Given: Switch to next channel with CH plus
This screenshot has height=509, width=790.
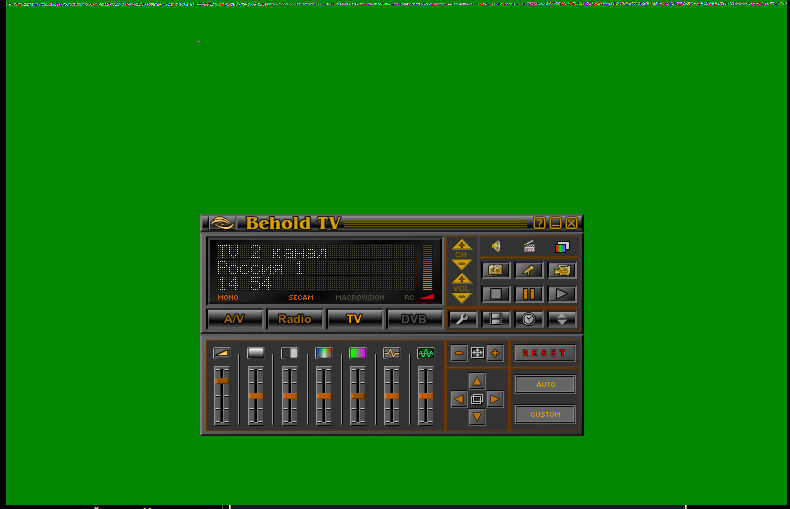Looking at the screenshot, I should (x=462, y=245).
